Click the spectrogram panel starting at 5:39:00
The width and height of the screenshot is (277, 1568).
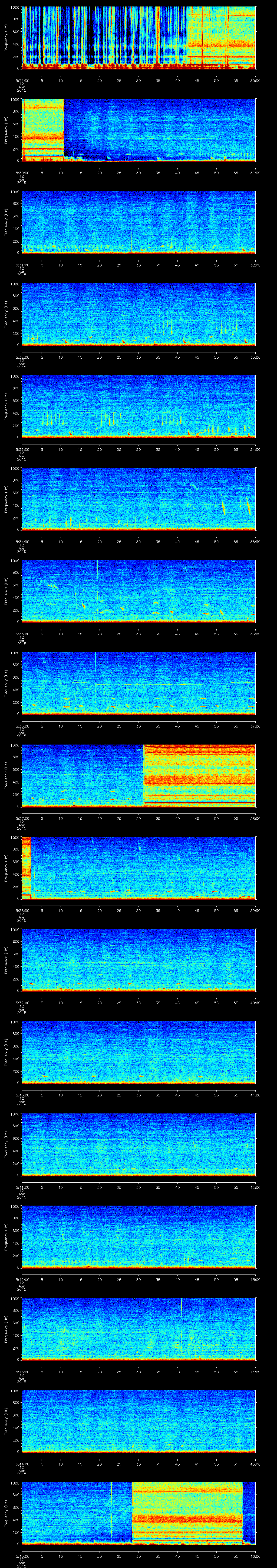coord(139,960)
